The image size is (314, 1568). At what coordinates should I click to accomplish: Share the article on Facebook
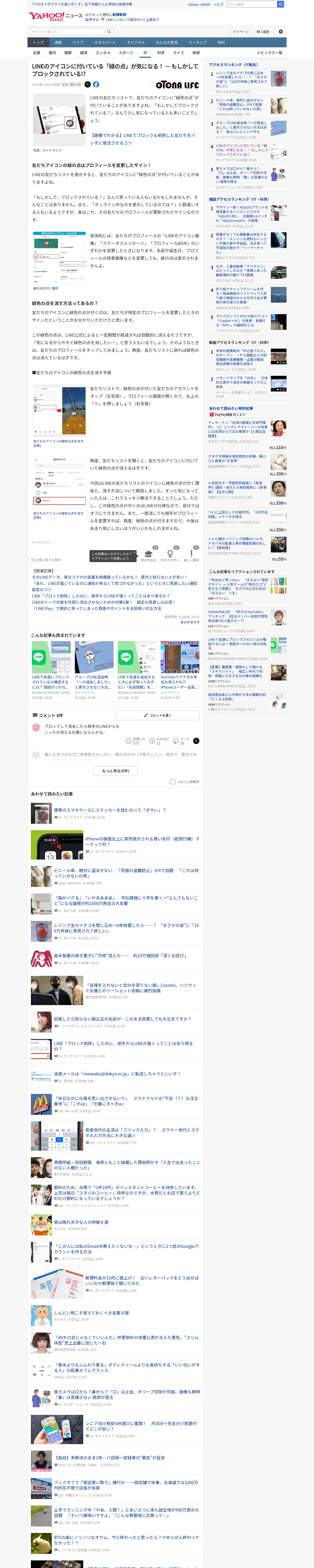96,85
